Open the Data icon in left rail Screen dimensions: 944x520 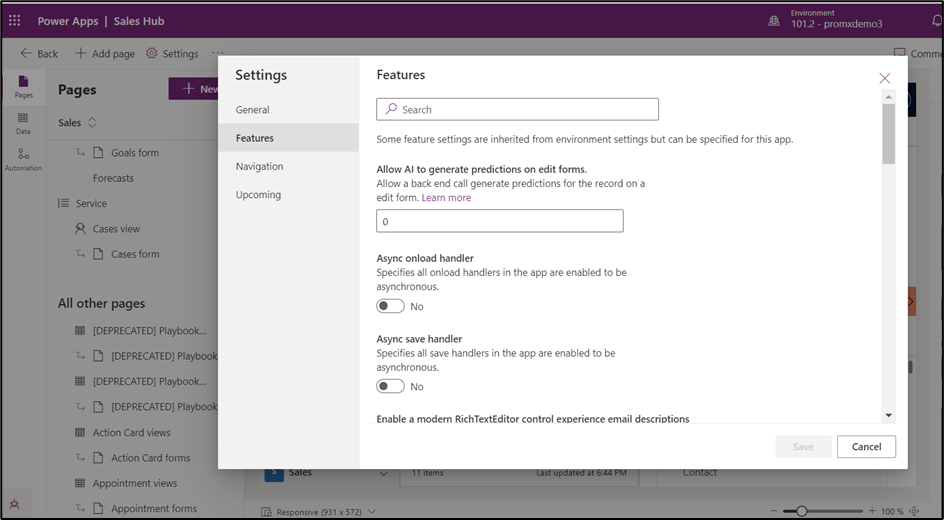23,123
